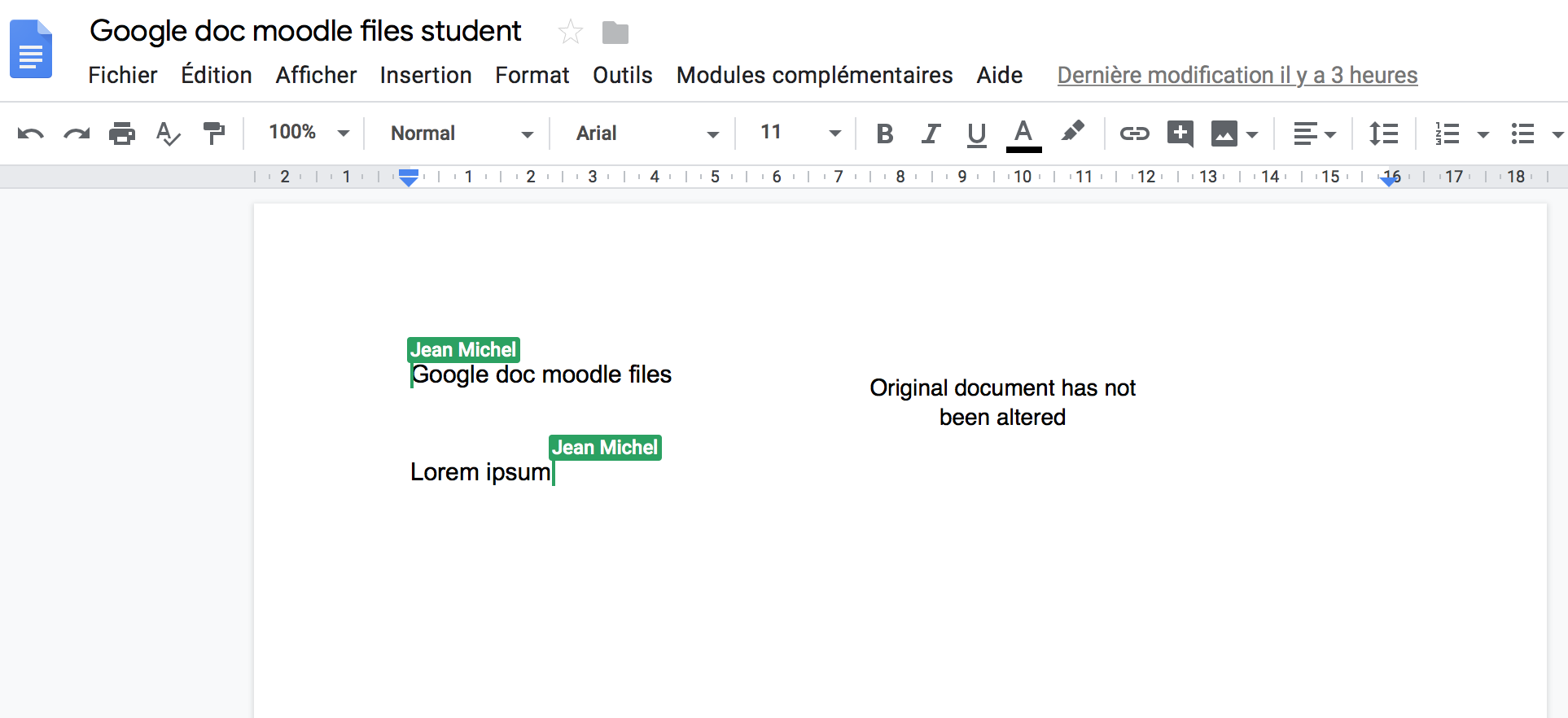The image size is (1568, 718).
Task: Open the Insertion menu
Action: click(426, 75)
